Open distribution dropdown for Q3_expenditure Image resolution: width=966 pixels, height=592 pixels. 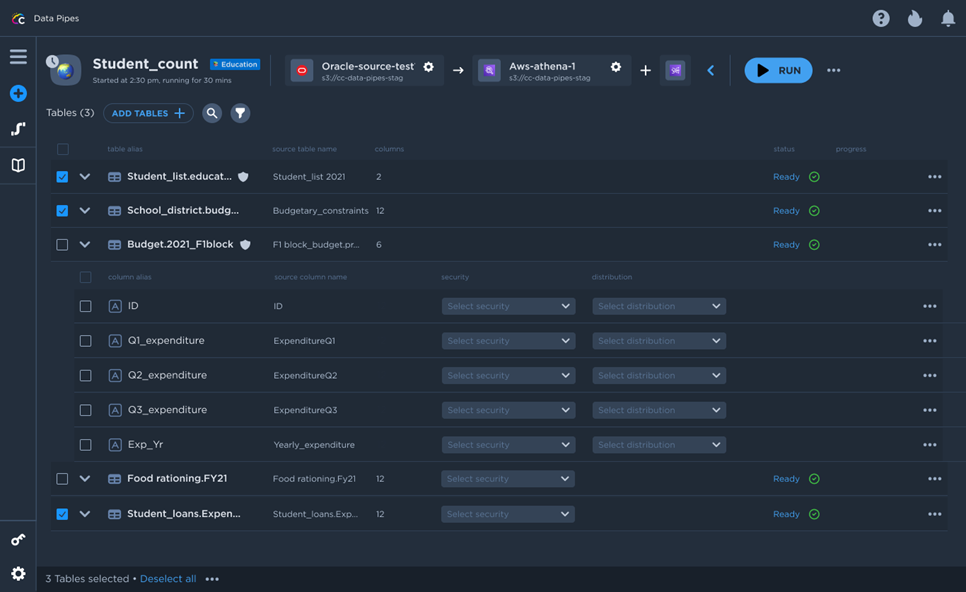click(x=659, y=410)
